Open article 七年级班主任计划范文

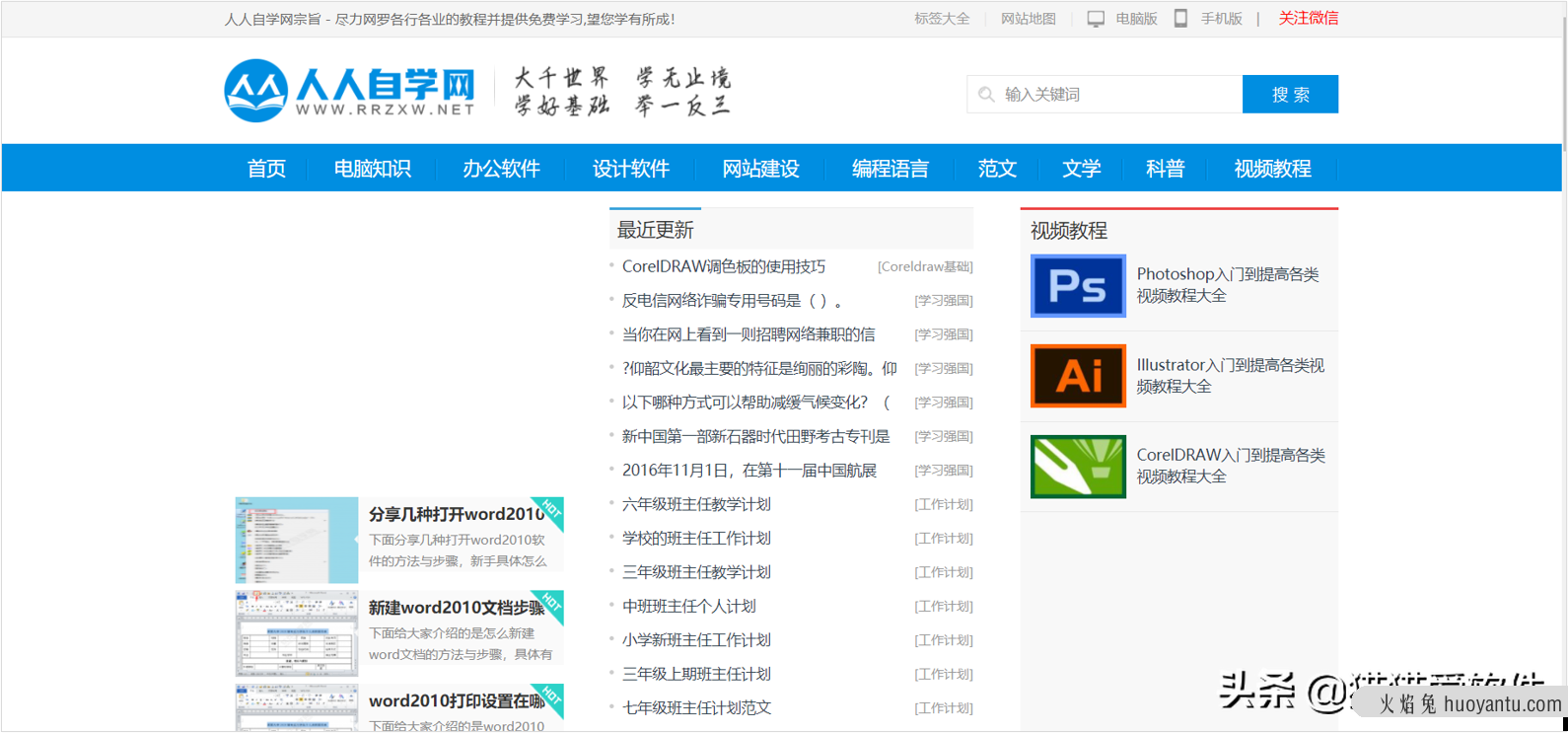coord(696,708)
